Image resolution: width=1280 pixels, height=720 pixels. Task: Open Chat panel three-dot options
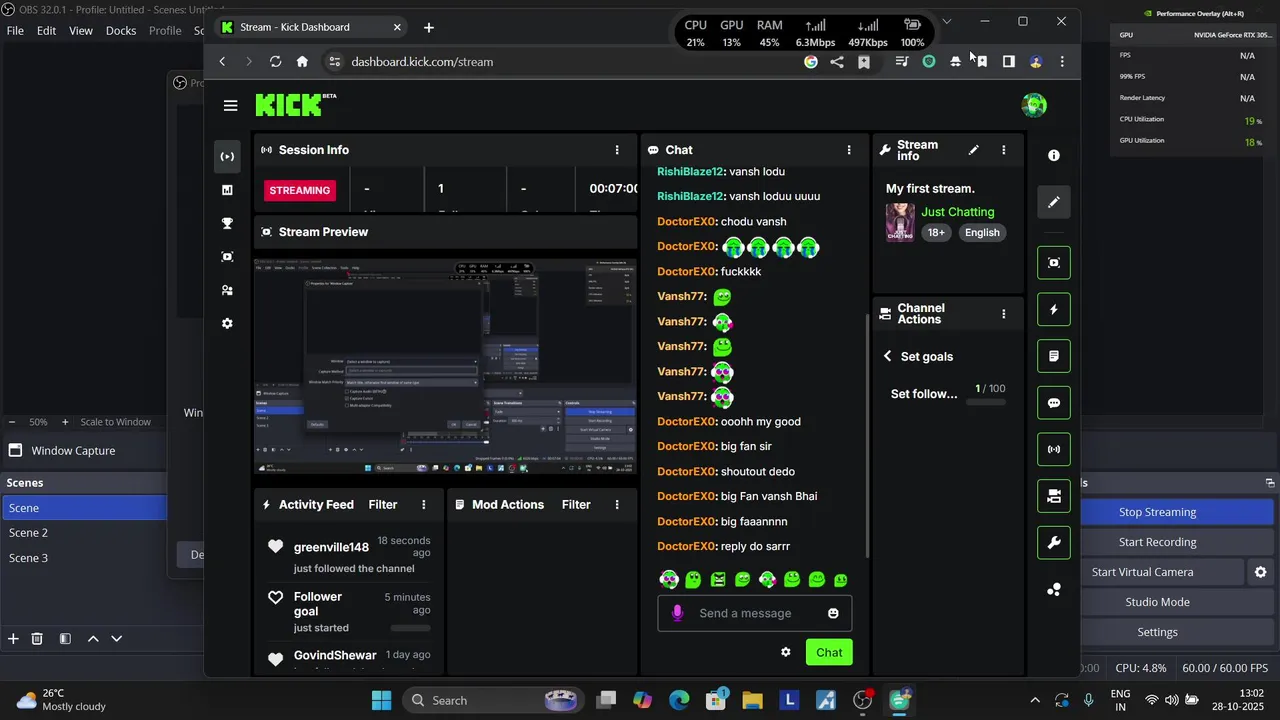click(x=849, y=150)
